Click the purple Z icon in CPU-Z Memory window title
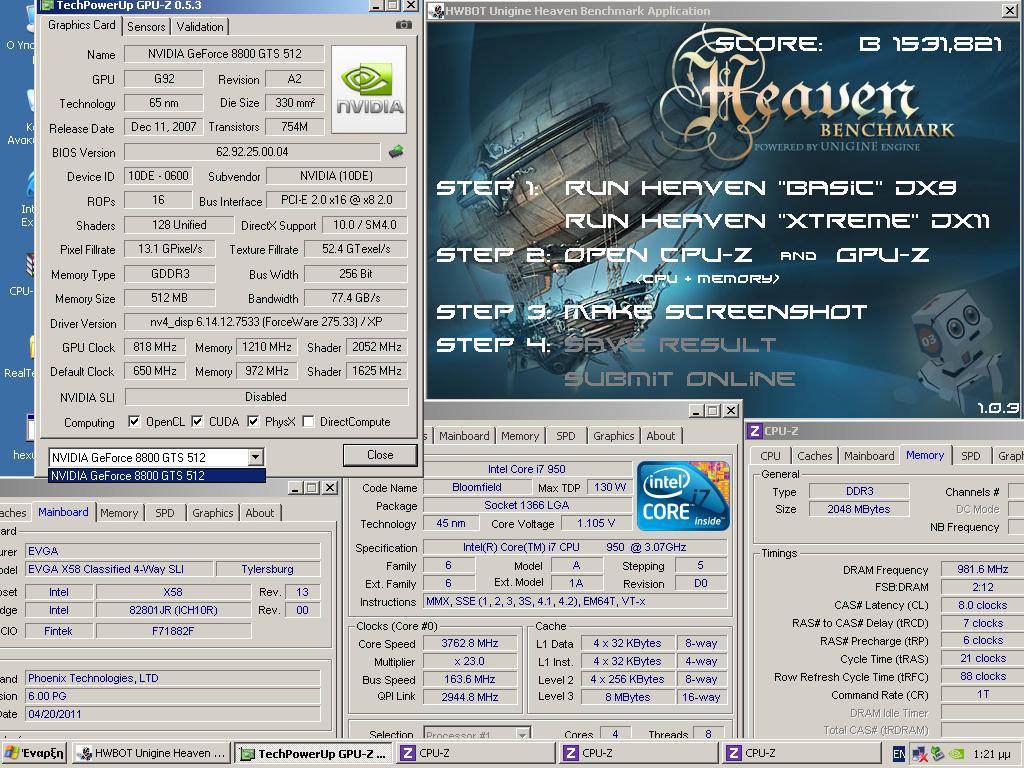The height and width of the screenshot is (768, 1024). [754, 431]
